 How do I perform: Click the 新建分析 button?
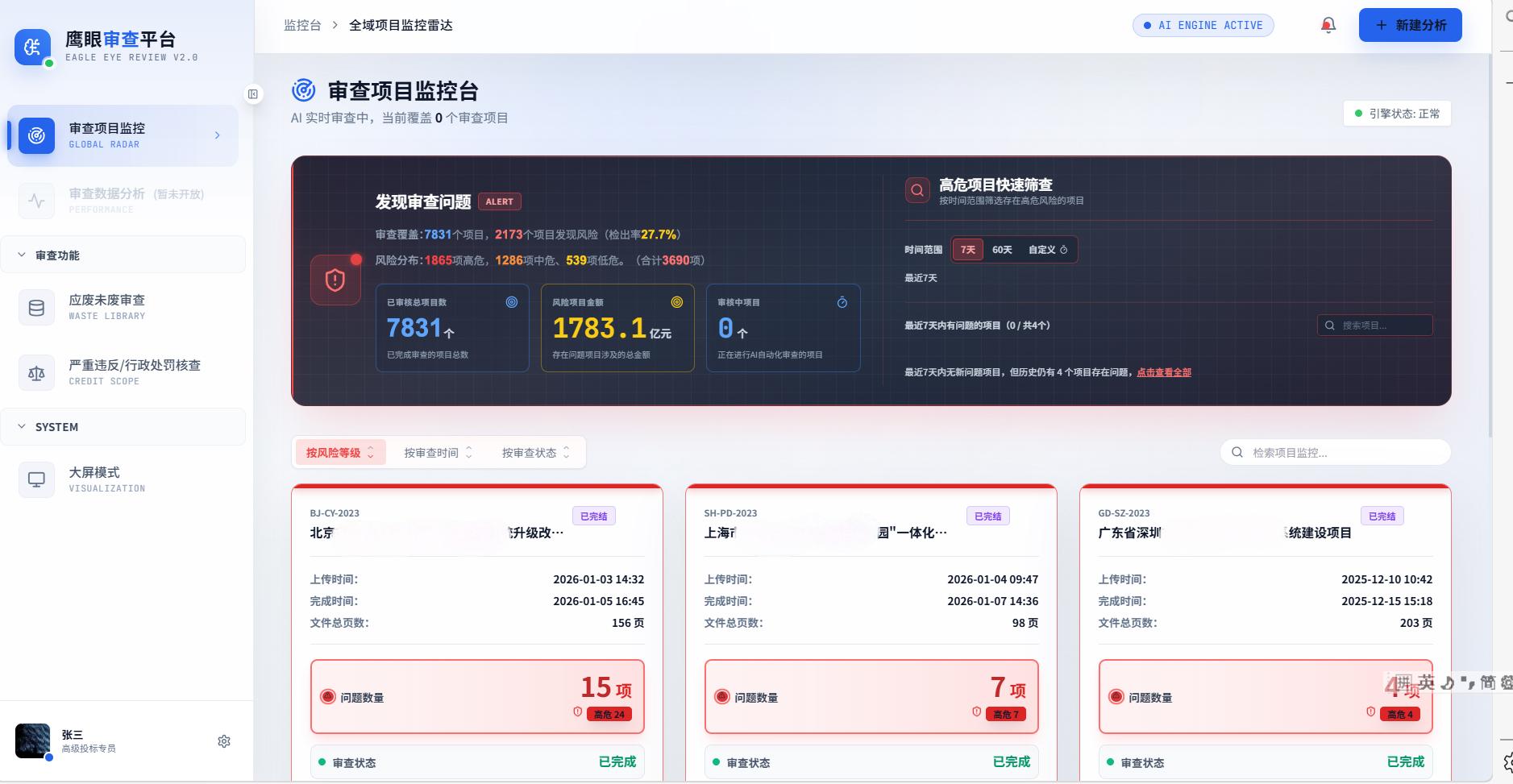tap(1410, 25)
